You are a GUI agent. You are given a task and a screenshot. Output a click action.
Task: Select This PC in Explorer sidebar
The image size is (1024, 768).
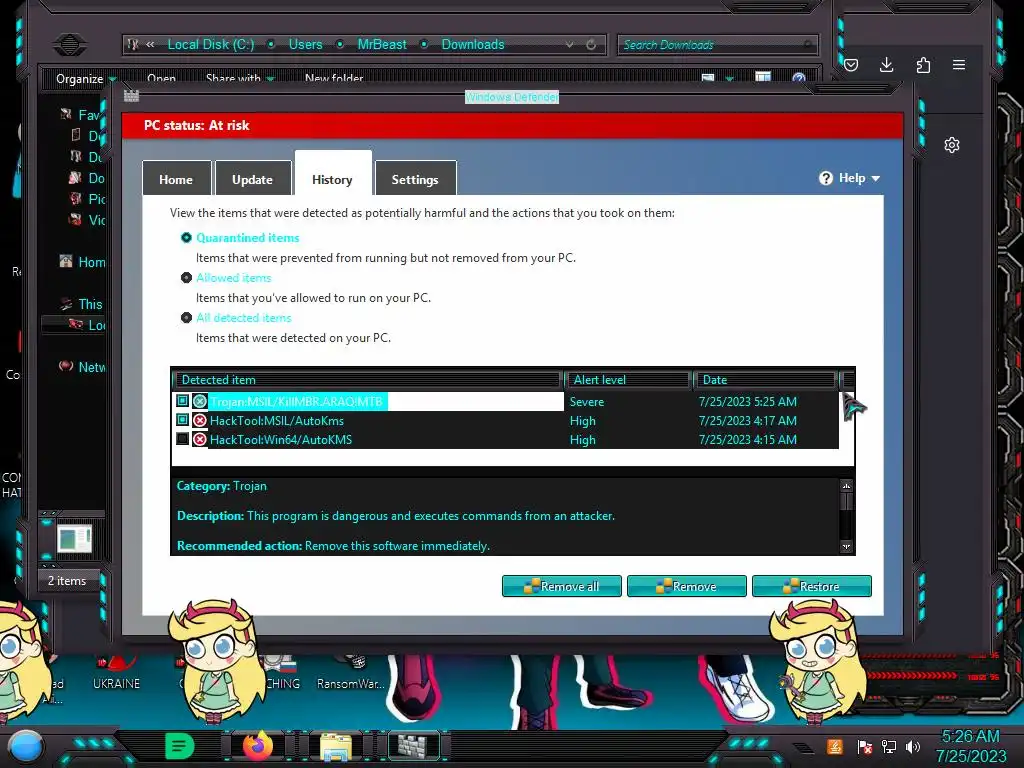(82, 304)
